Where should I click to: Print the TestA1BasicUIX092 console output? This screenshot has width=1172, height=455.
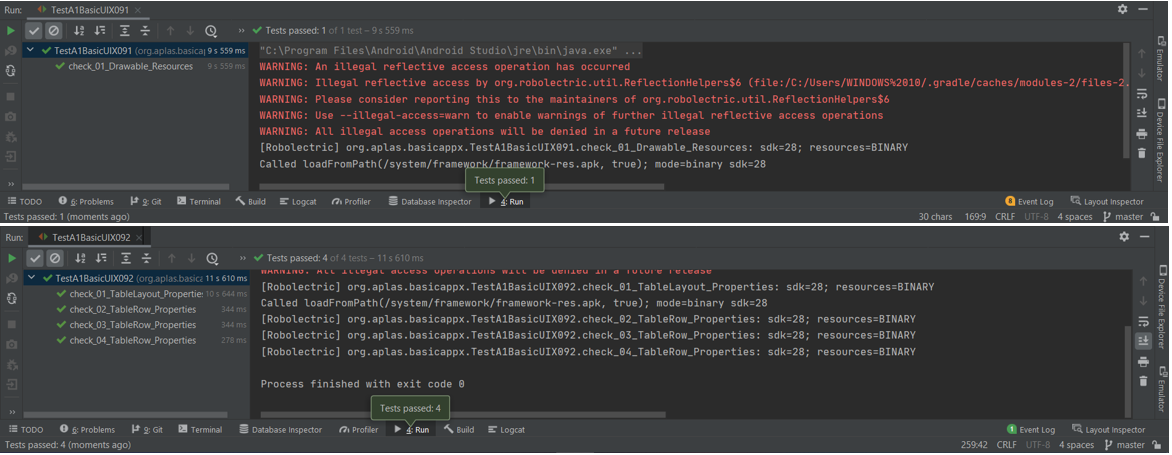(1142, 362)
